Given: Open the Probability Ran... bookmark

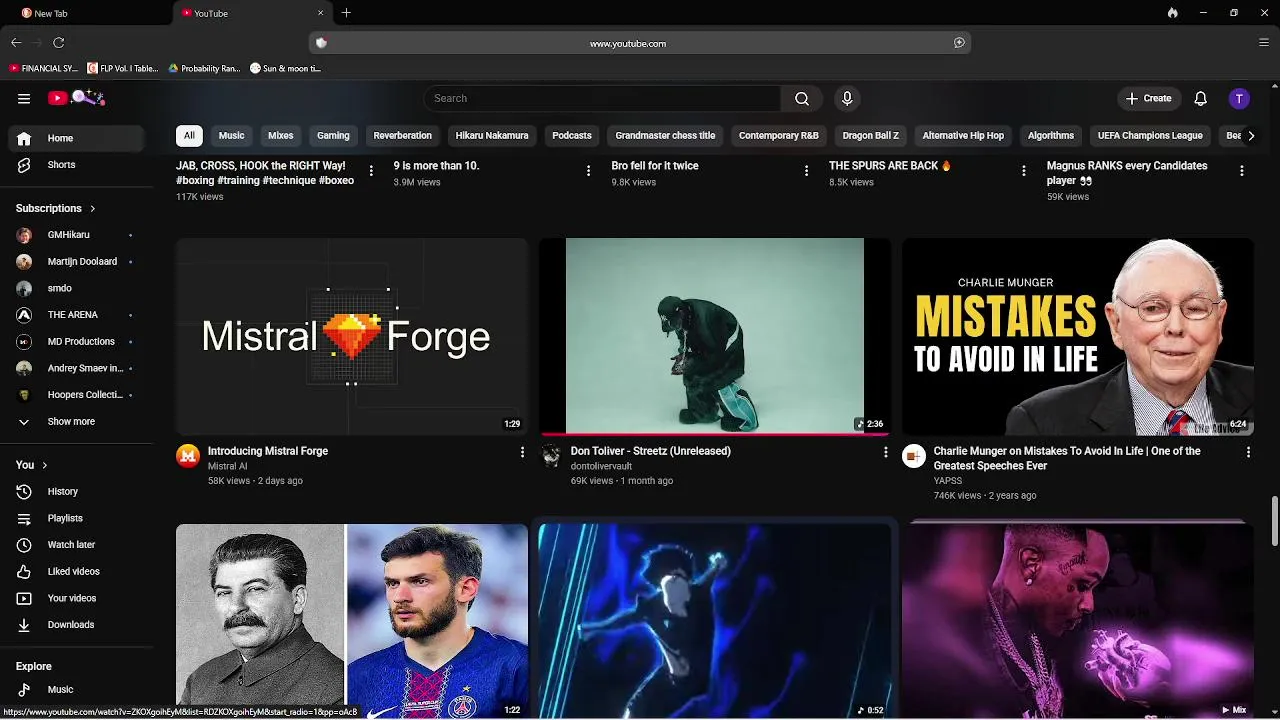Looking at the screenshot, I should pos(205,68).
